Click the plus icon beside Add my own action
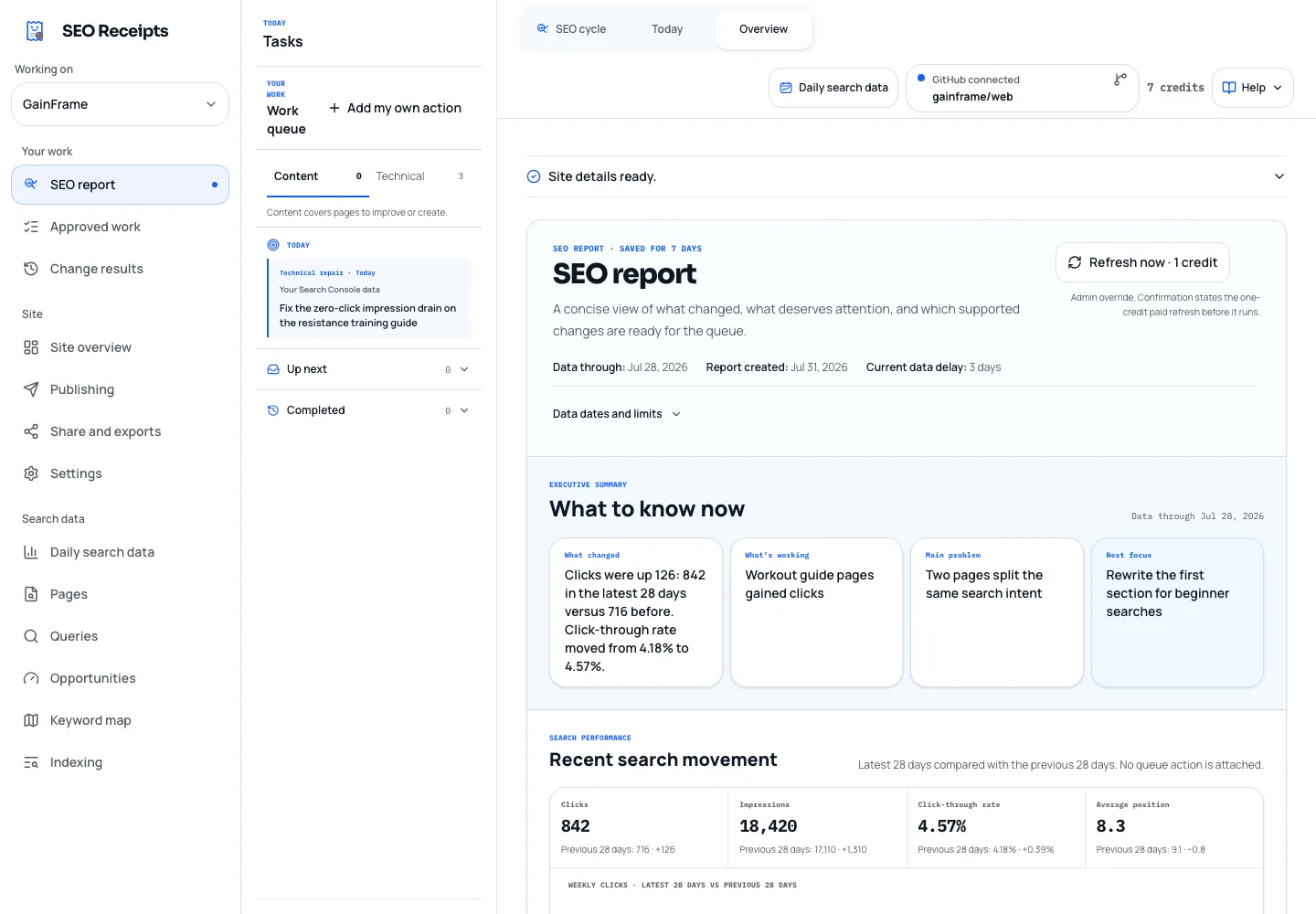 [334, 108]
